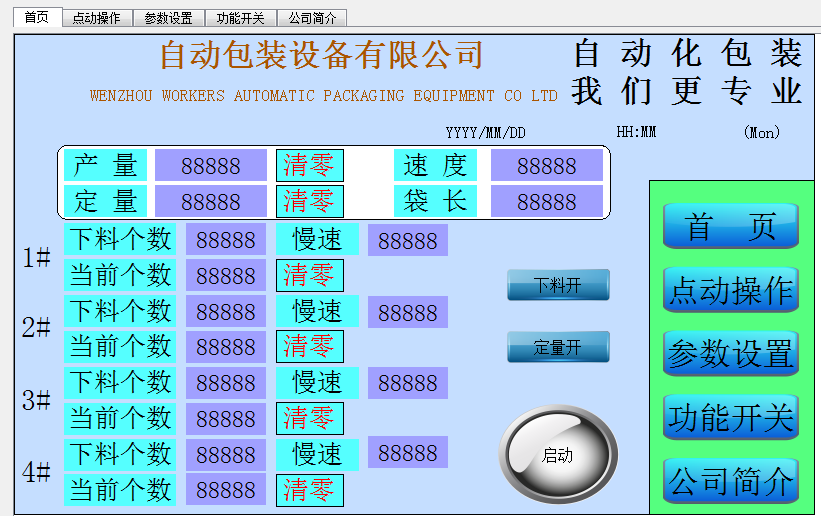Click 清零 next to 产量

pos(309,166)
